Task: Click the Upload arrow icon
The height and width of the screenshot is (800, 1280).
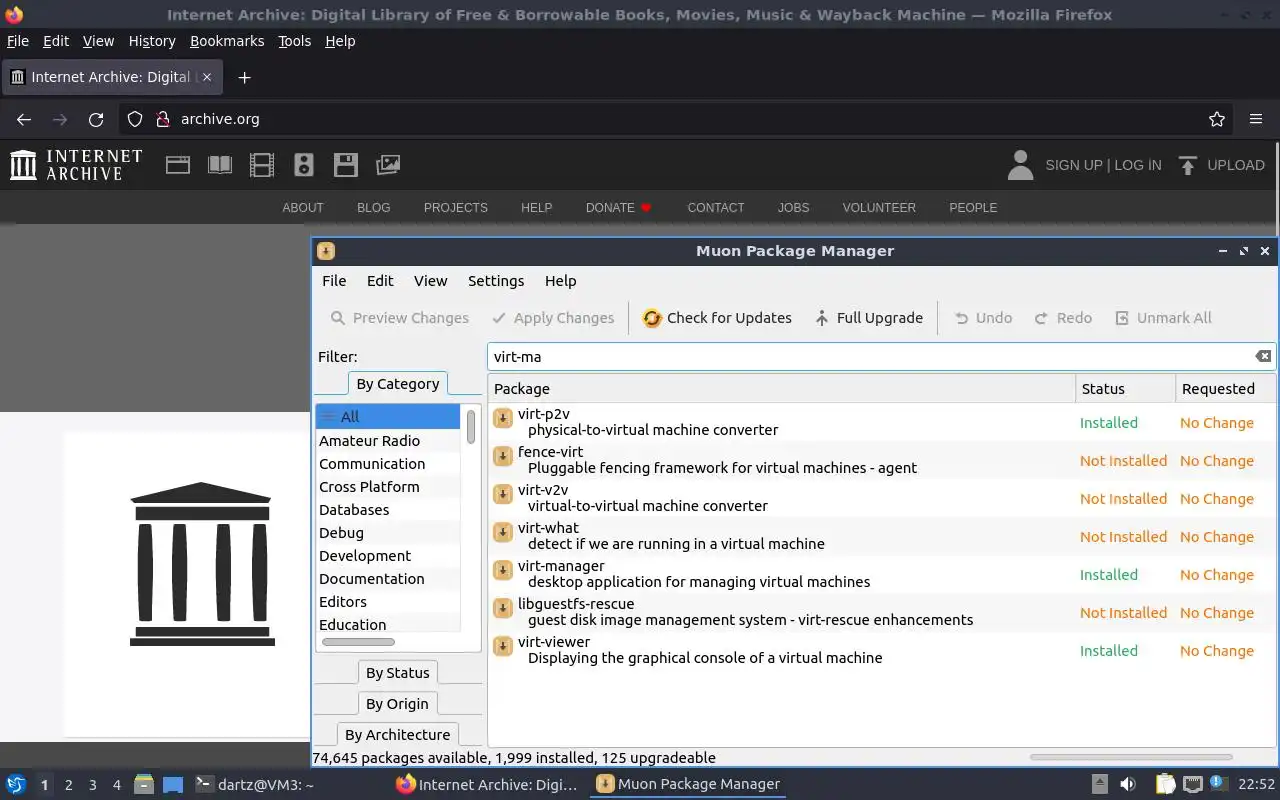Action: click(x=1187, y=165)
